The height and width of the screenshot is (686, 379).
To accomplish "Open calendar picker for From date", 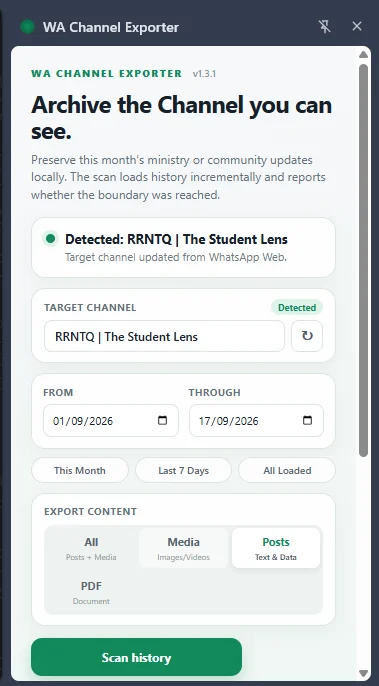I will point(162,420).
